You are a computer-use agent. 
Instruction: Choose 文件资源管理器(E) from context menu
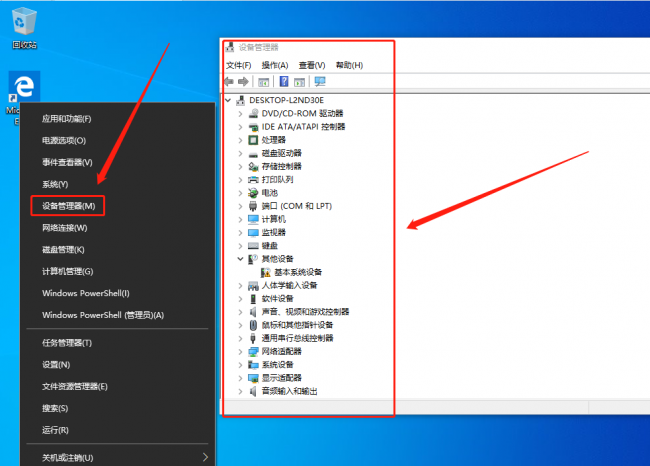75,386
